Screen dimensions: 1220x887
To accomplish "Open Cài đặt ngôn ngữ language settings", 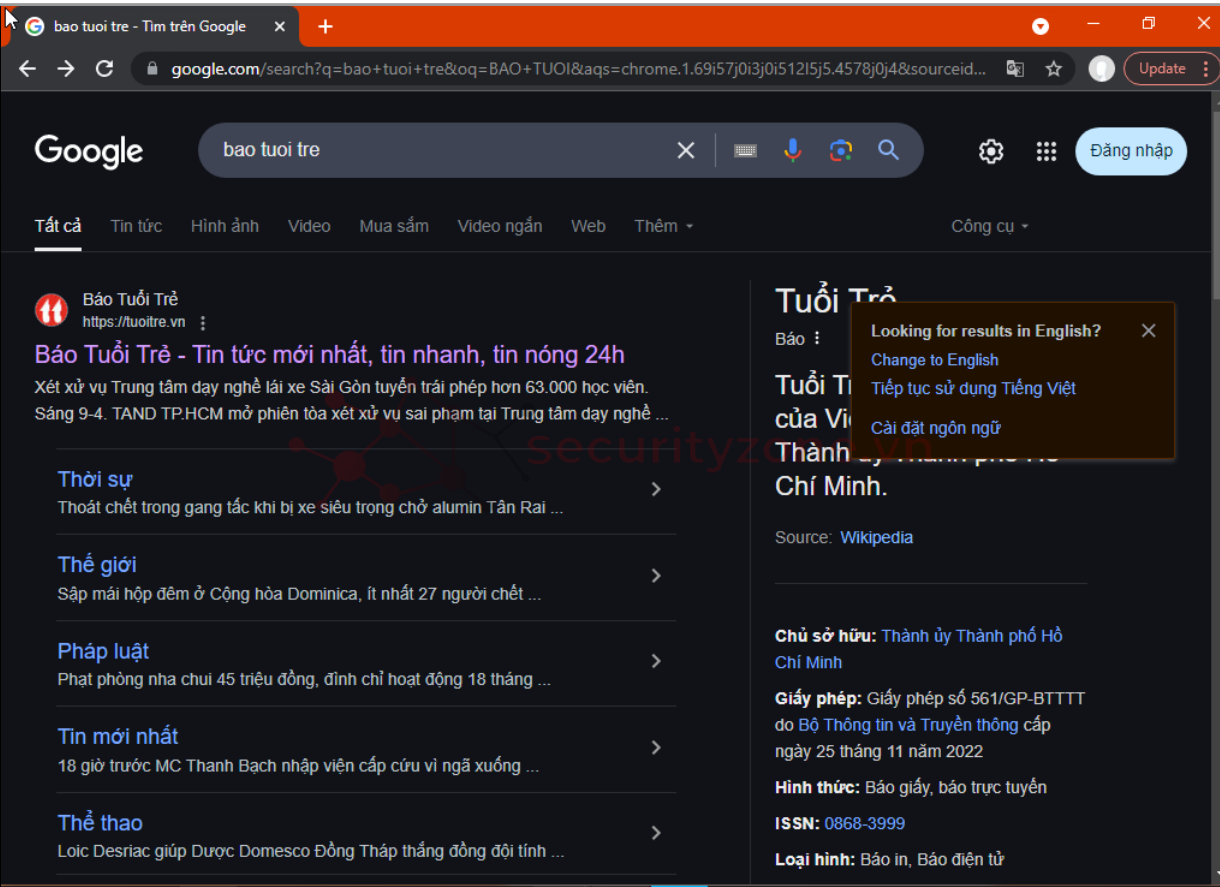I will [936, 428].
